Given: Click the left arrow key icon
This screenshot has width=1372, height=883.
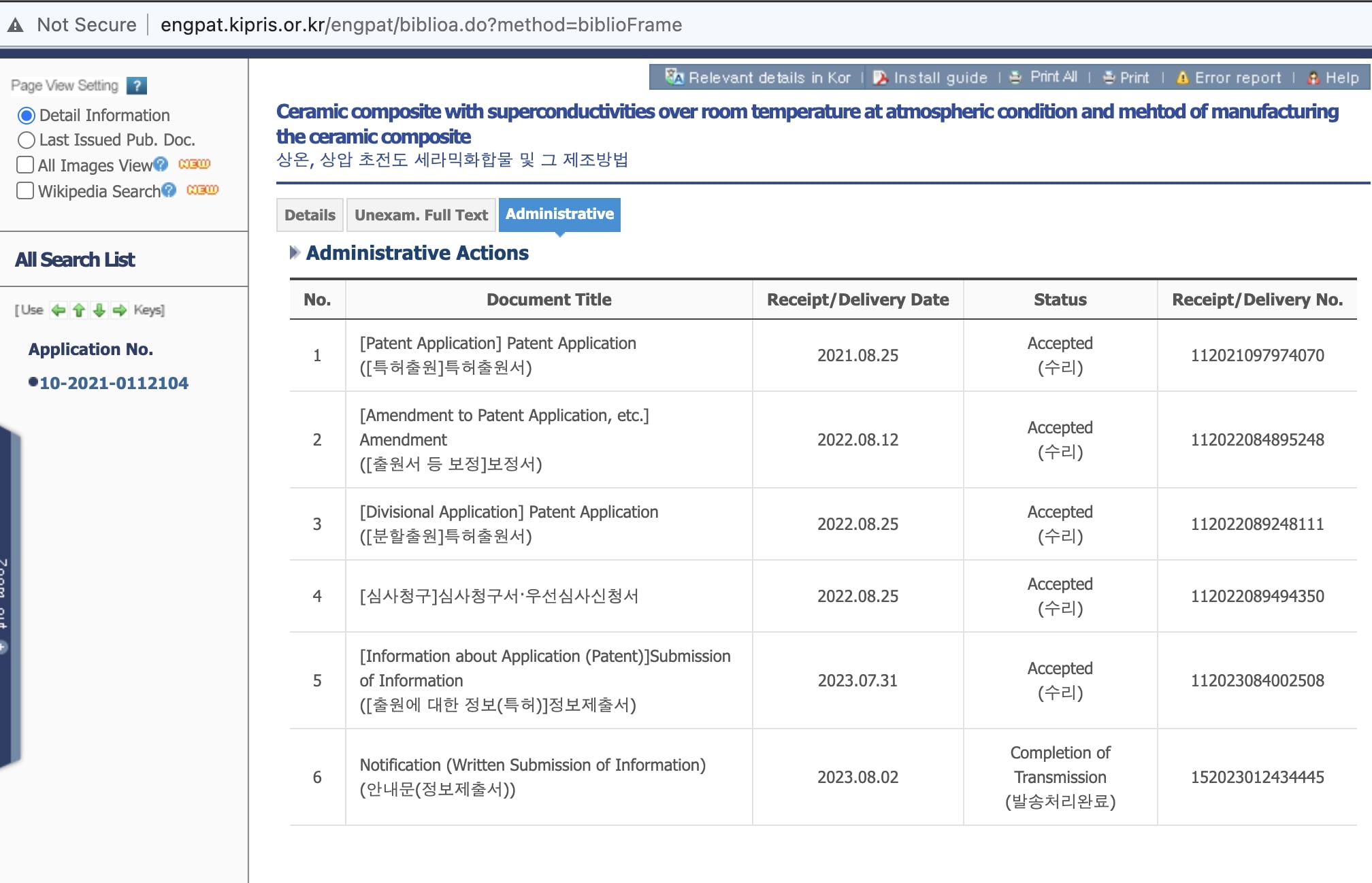Looking at the screenshot, I should [59, 310].
